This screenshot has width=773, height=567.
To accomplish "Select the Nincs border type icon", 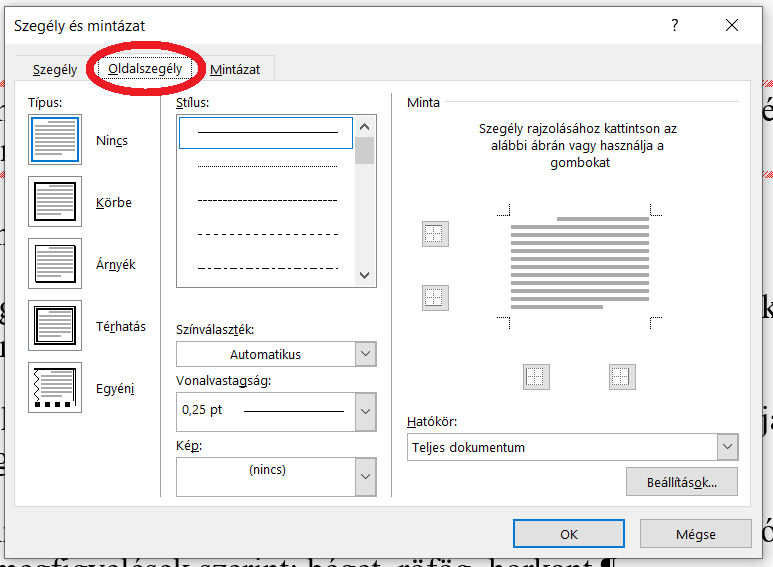I will (x=54, y=139).
